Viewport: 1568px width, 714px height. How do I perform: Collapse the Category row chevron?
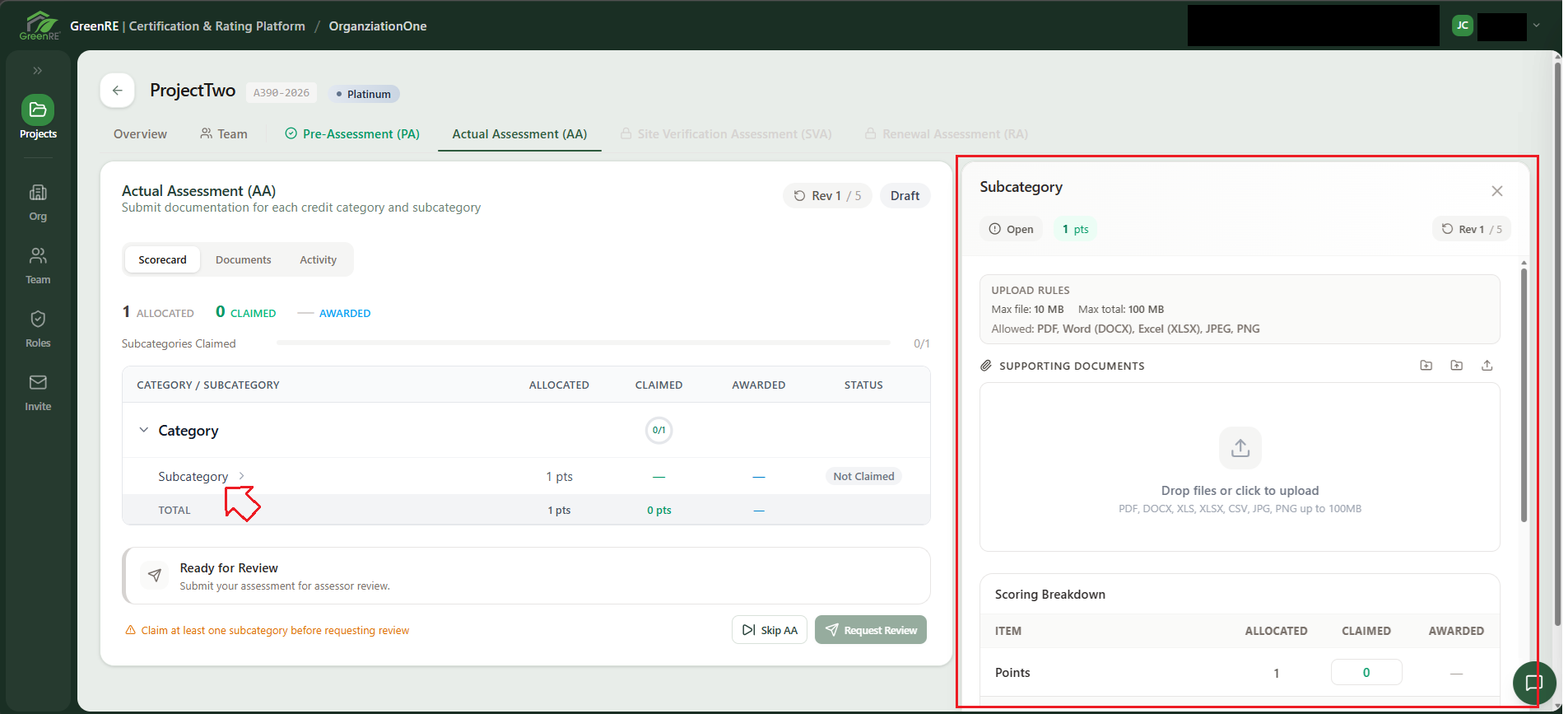[x=144, y=430]
